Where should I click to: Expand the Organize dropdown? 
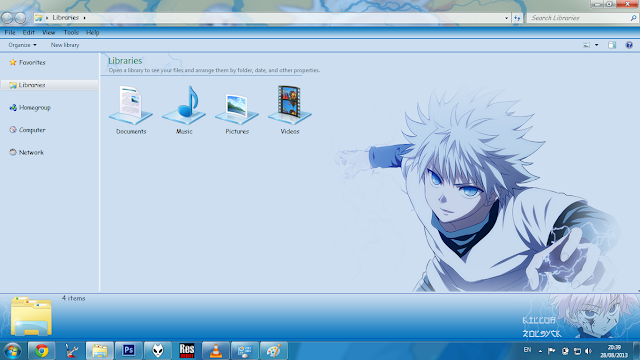[22, 45]
